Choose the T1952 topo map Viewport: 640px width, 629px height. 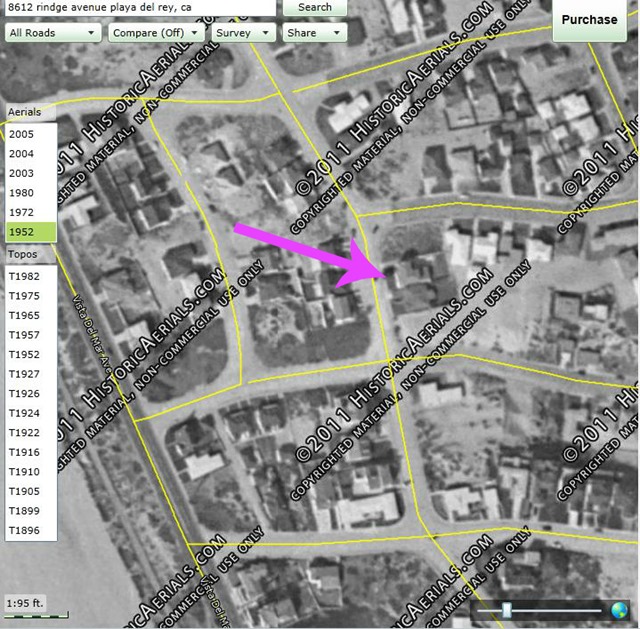(x=31, y=355)
